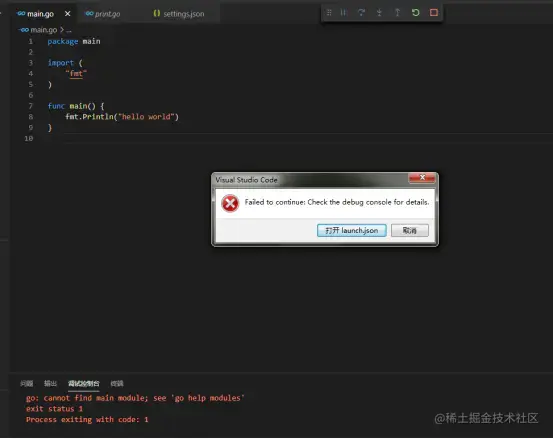Open the print.go editor tab
The width and height of the screenshot is (553, 439).
pos(107,14)
